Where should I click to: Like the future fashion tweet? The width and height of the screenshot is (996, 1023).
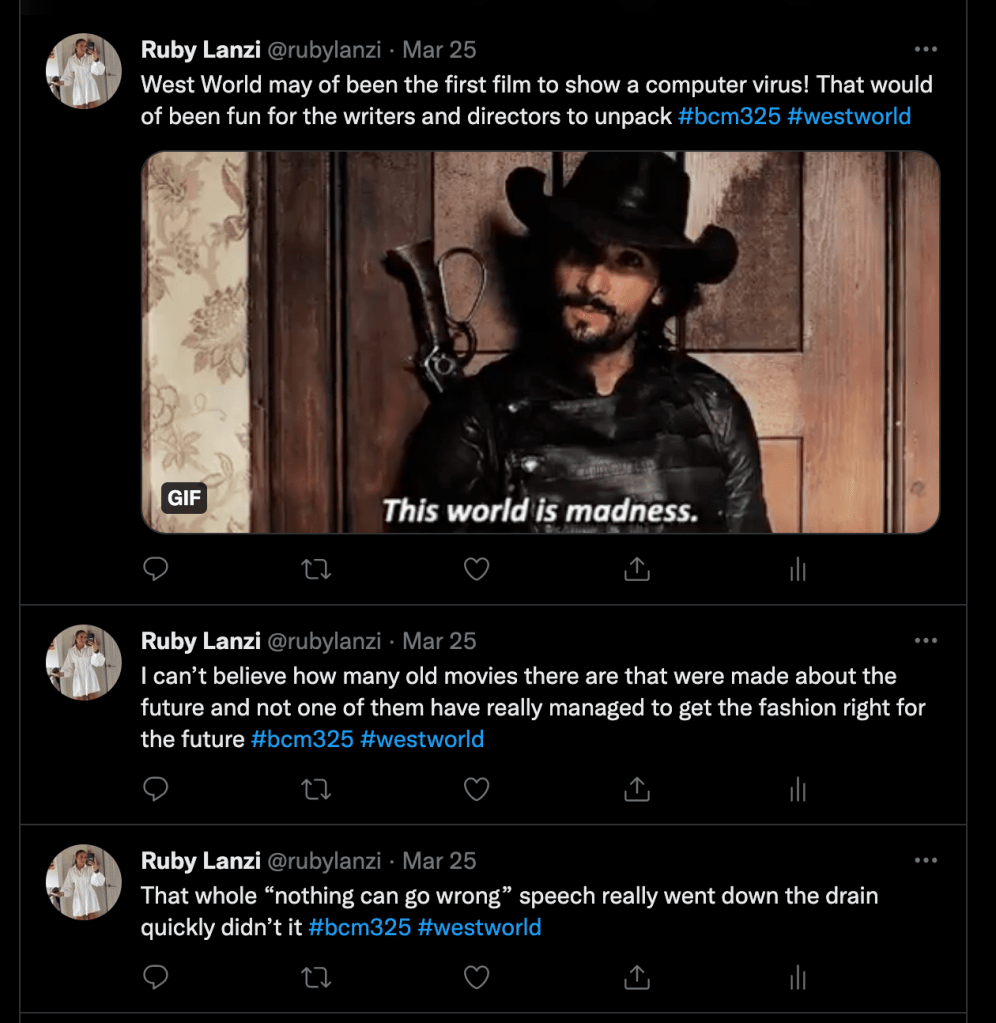click(x=477, y=790)
